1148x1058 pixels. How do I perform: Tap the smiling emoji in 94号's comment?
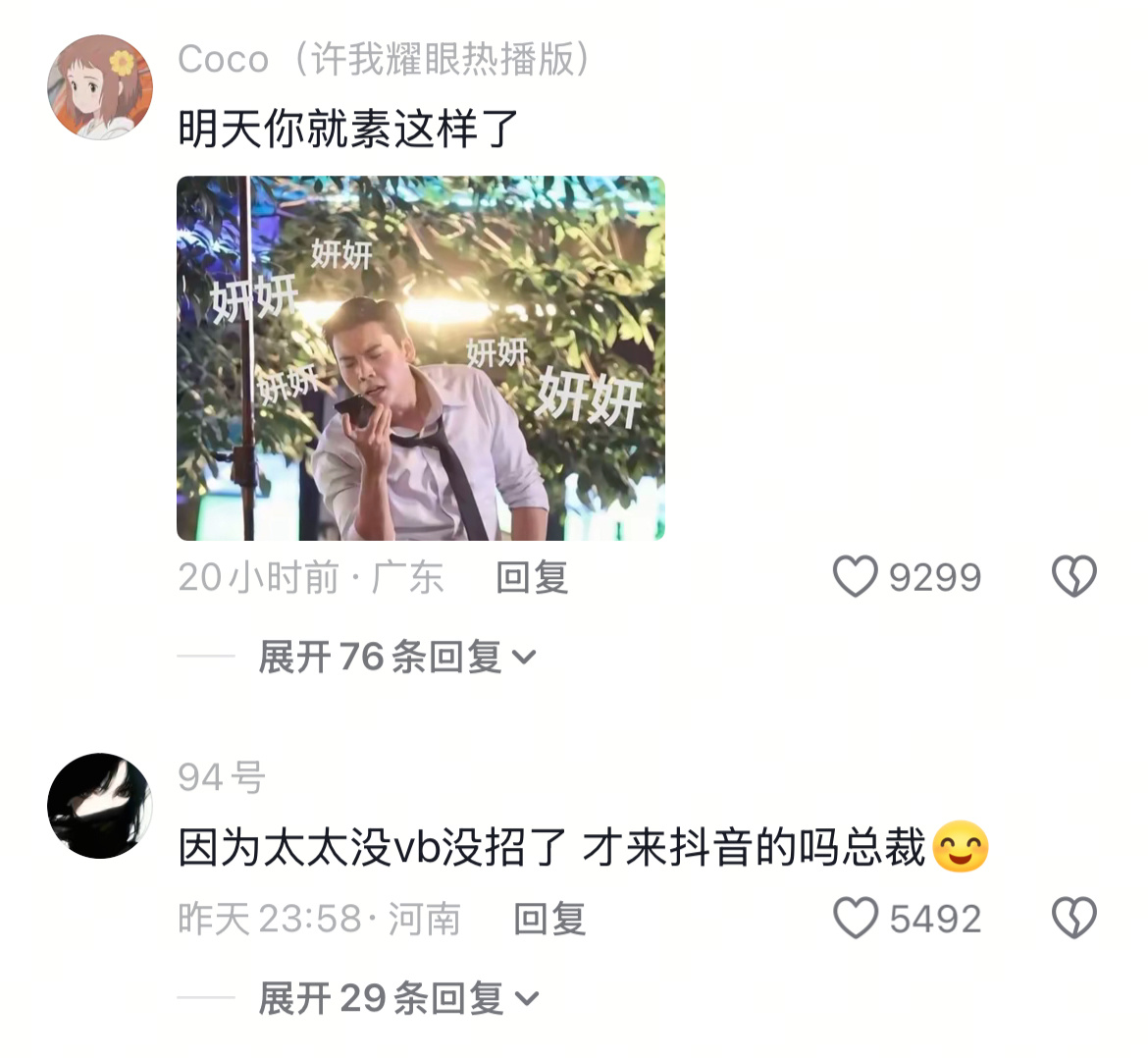pos(961,847)
